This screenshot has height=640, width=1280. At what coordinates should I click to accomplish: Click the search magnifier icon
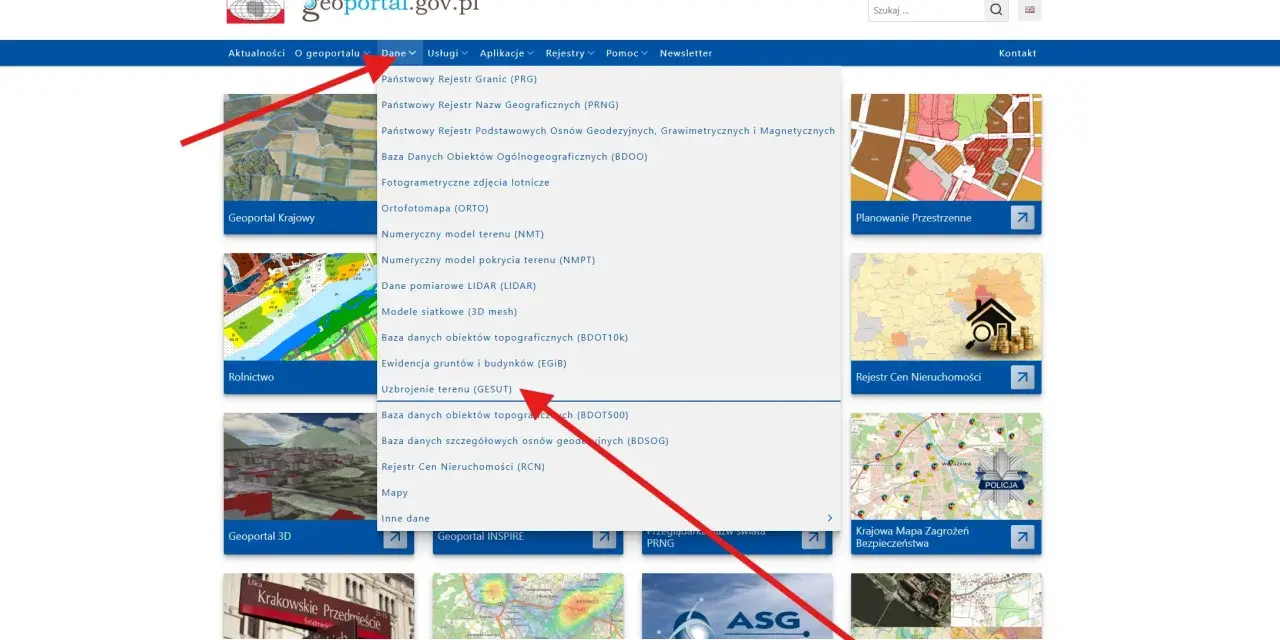[x=996, y=10]
